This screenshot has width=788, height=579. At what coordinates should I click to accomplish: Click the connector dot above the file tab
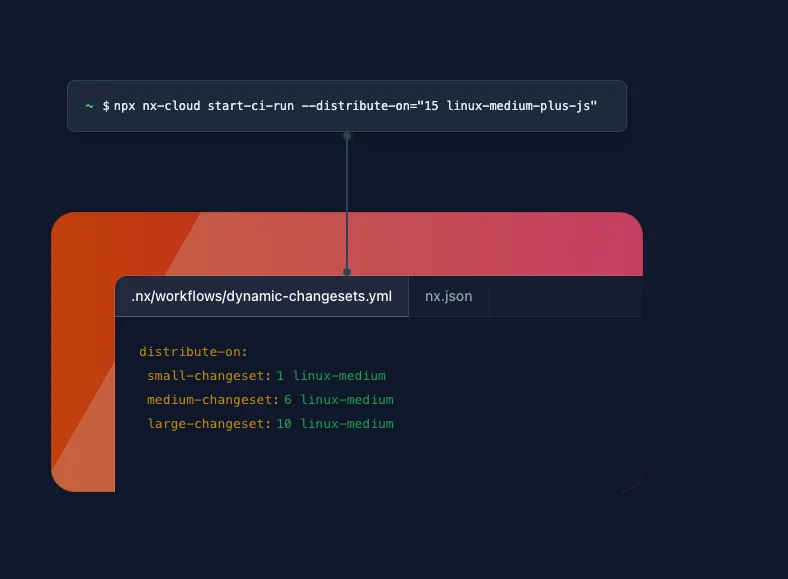347,271
